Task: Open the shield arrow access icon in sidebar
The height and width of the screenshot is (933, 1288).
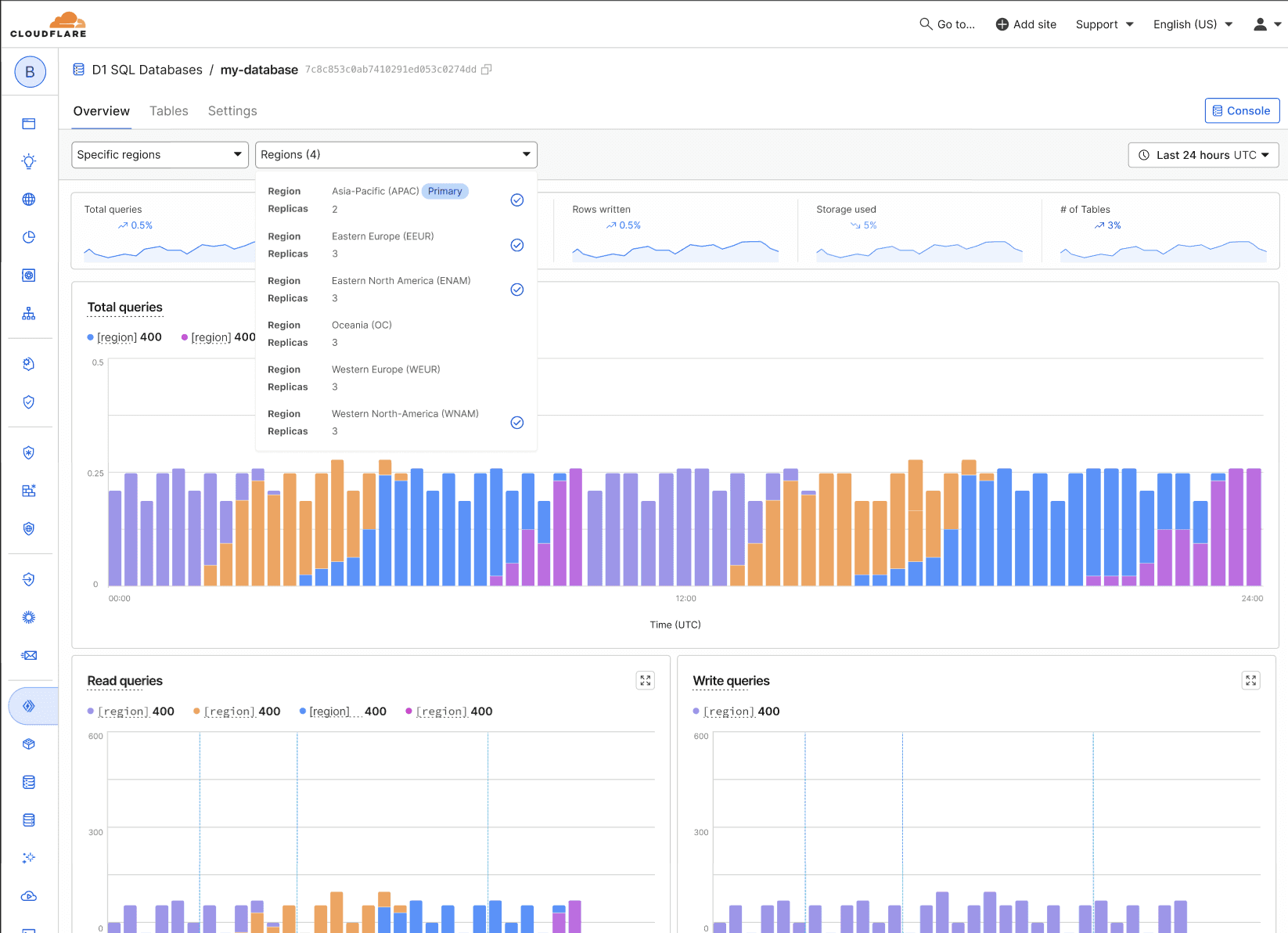Action: 29,579
